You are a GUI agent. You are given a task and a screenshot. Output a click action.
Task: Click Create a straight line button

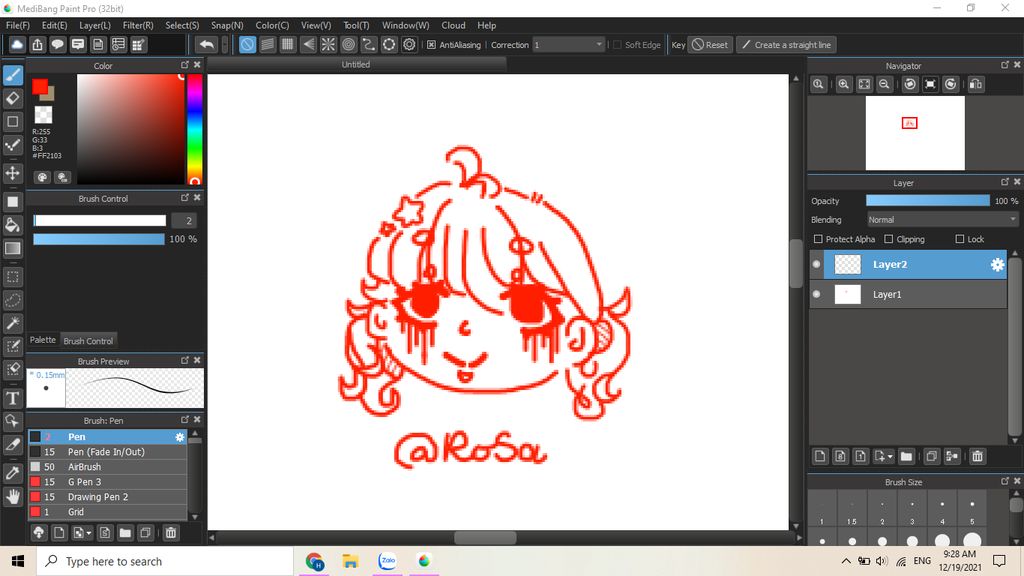point(788,45)
